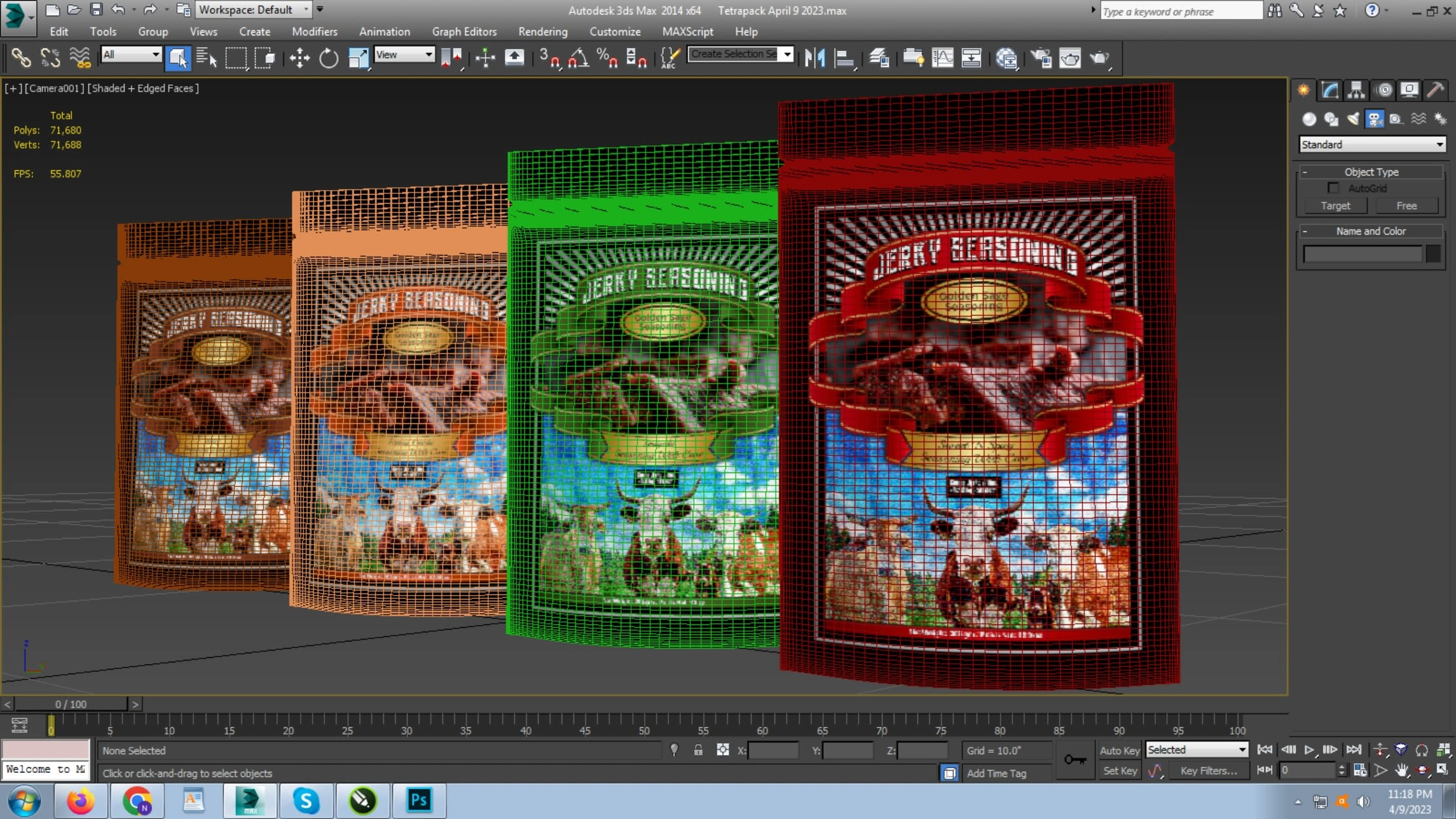Select the Move tool in main toolbar
The image size is (1456, 819).
(x=299, y=58)
